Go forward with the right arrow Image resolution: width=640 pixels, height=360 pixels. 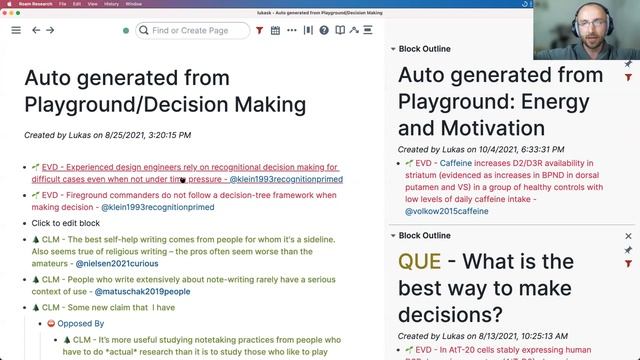(x=50, y=30)
